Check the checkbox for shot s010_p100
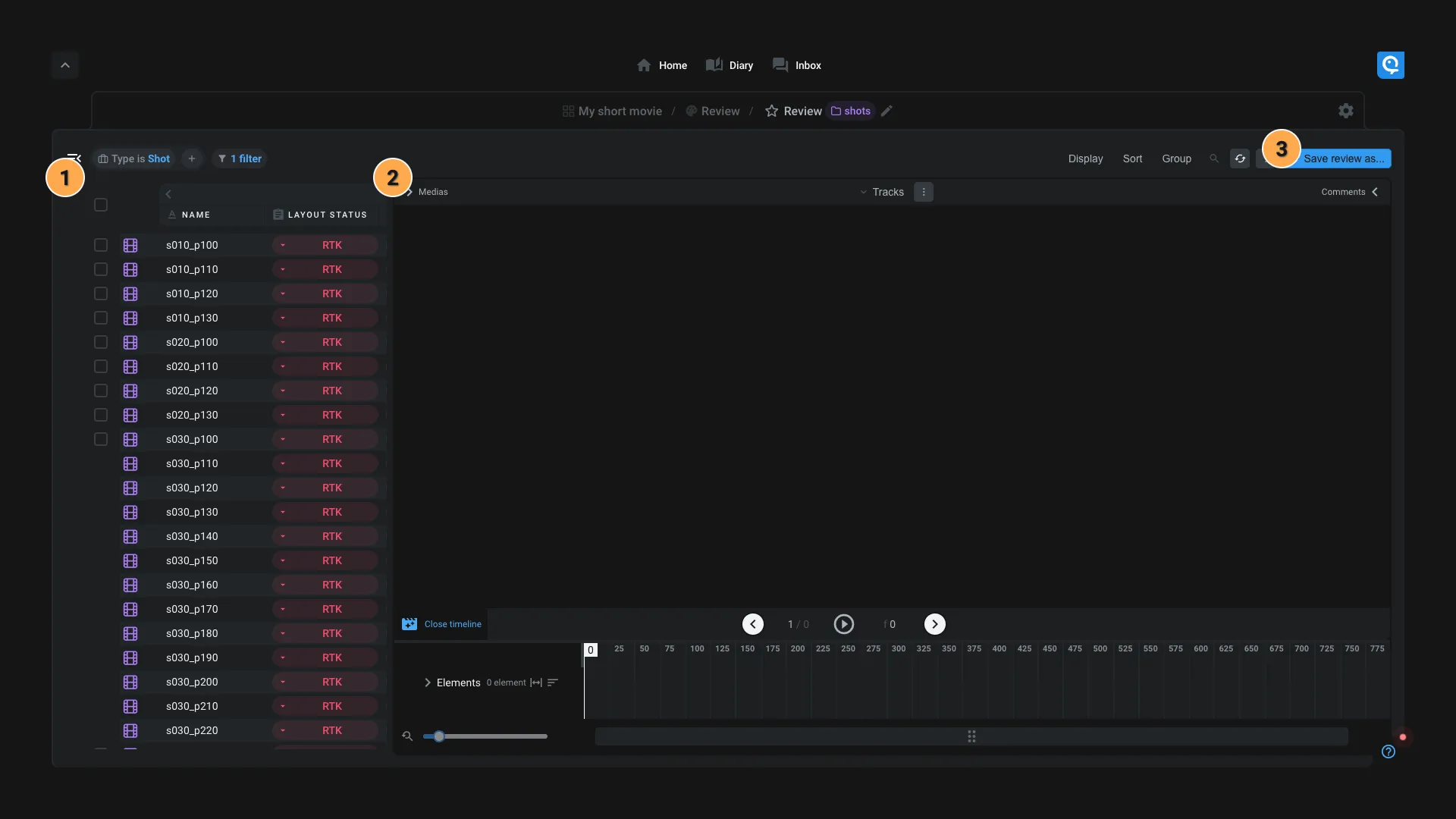Screen dimensions: 1456x819 tap(101, 245)
